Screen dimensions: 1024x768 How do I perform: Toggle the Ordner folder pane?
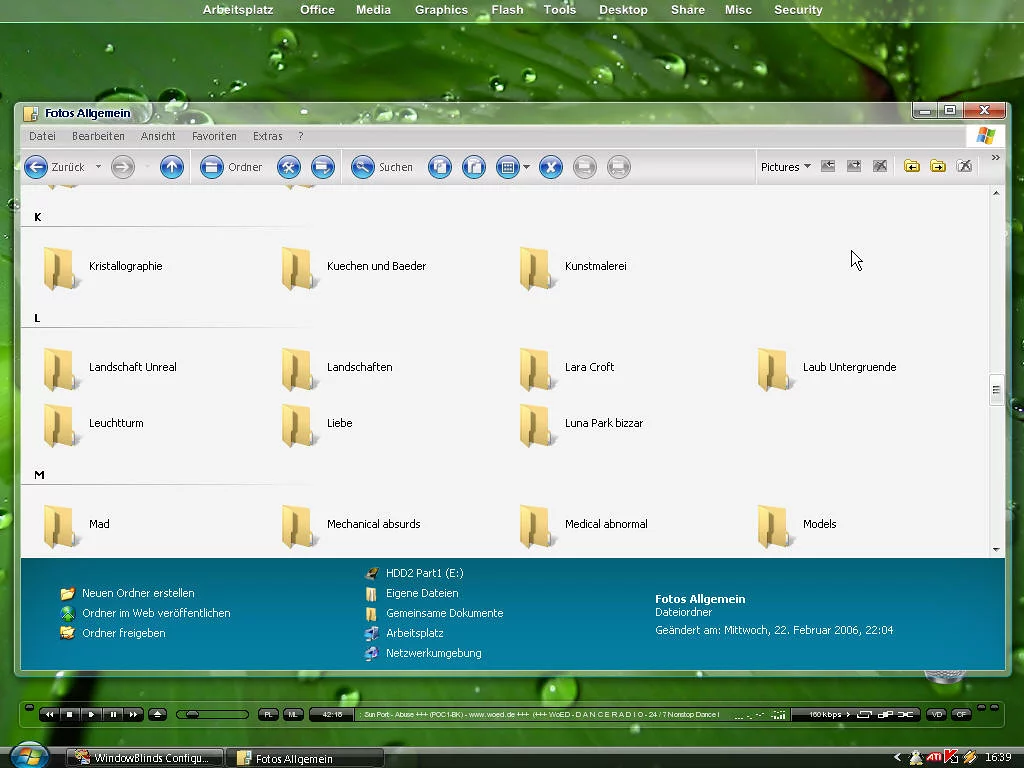(x=212, y=167)
